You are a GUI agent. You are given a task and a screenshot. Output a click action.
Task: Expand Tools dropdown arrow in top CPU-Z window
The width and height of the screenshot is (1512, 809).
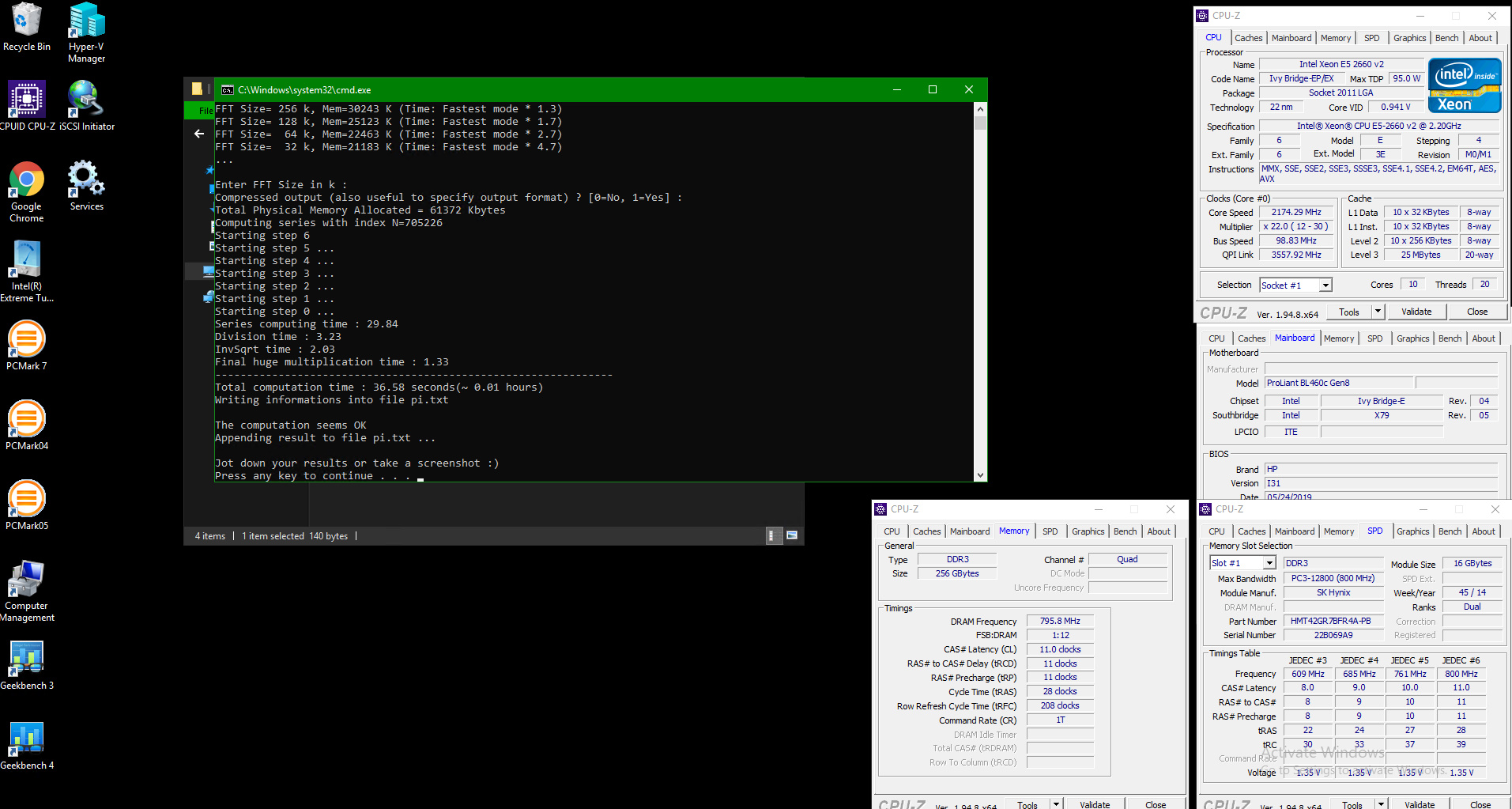(x=1378, y=312)
